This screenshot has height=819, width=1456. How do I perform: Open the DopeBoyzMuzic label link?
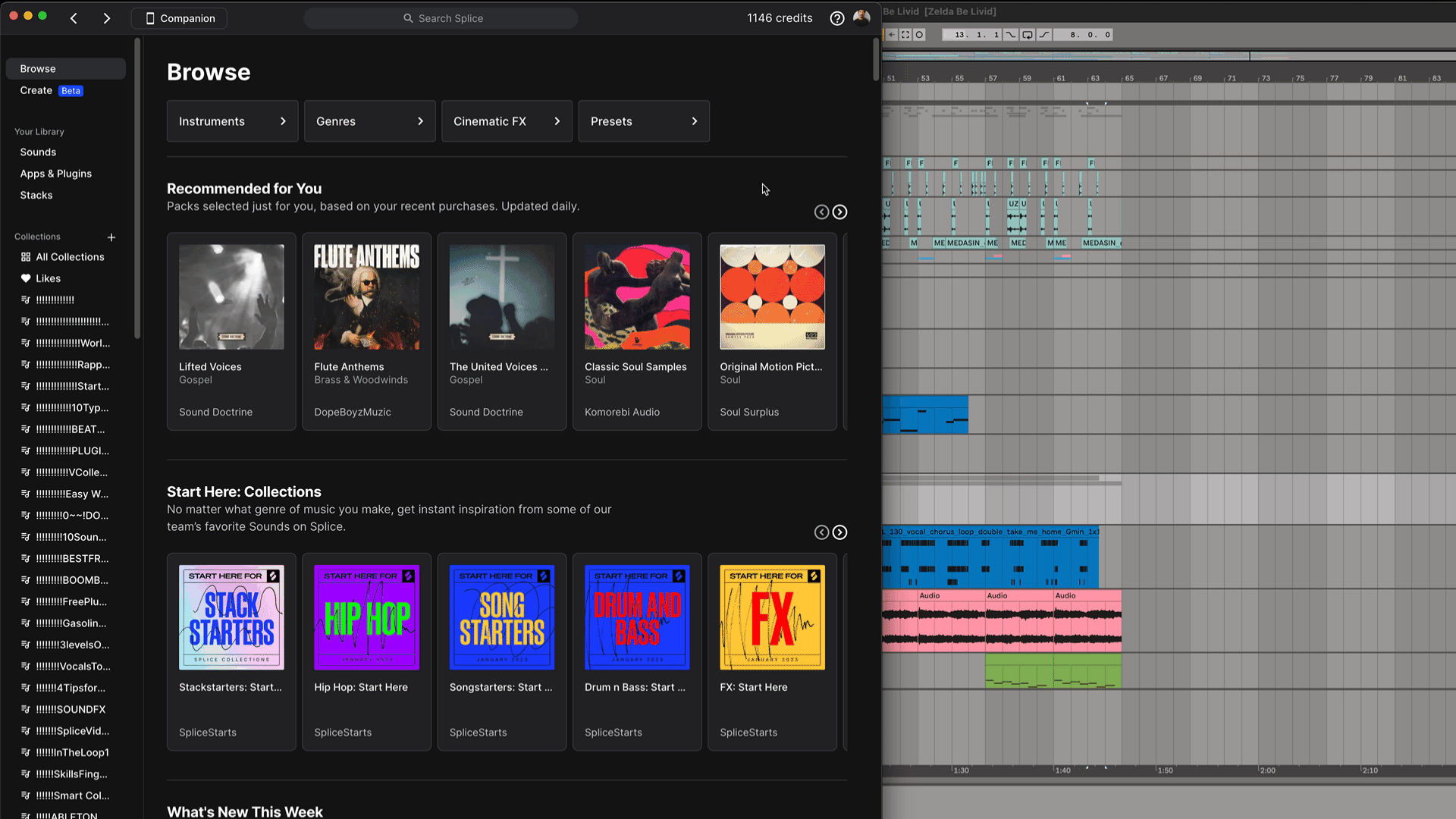[353, 412]
